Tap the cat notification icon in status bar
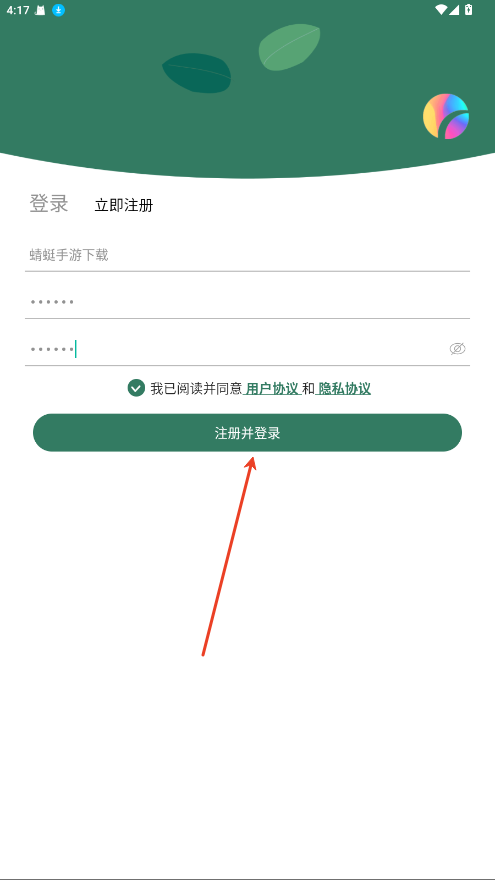The height and width of the screenshot is (880, 495). [40, 10]
